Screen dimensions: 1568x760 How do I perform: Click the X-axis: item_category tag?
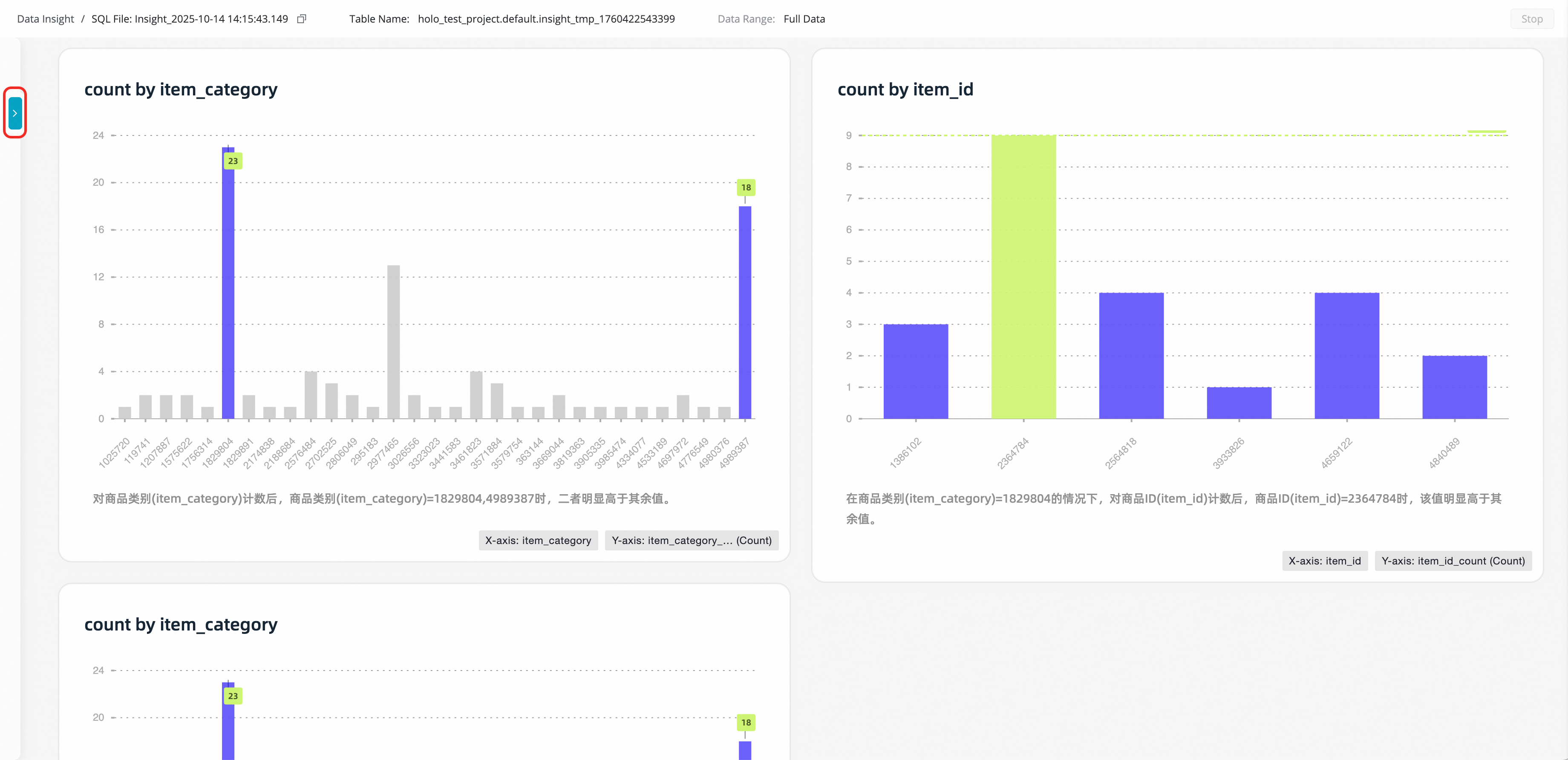point(538,540)
